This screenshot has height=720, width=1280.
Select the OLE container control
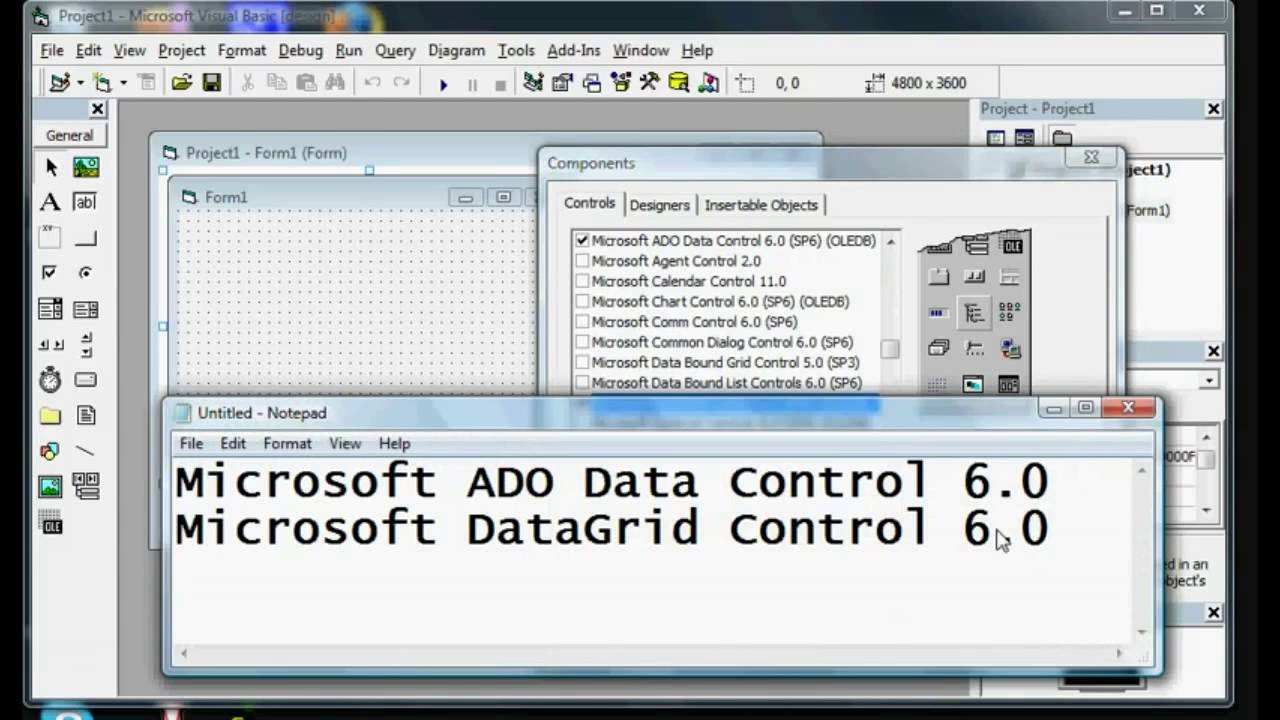point(50,522)
